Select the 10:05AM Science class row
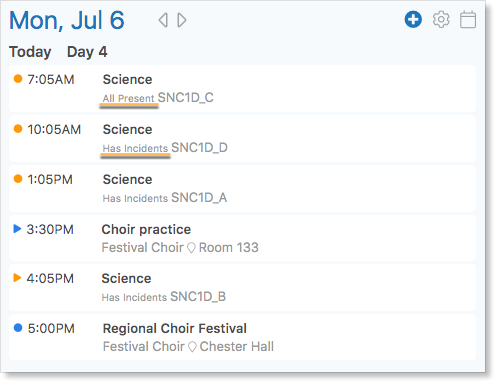 point(242,139)
